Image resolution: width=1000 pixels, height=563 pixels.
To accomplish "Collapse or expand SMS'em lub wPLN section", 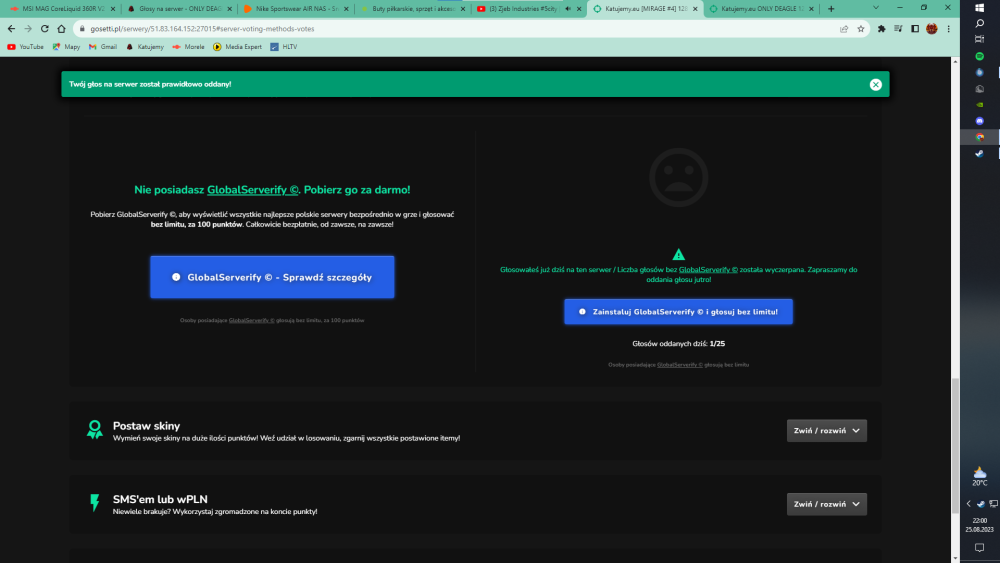I will [827, 504].
